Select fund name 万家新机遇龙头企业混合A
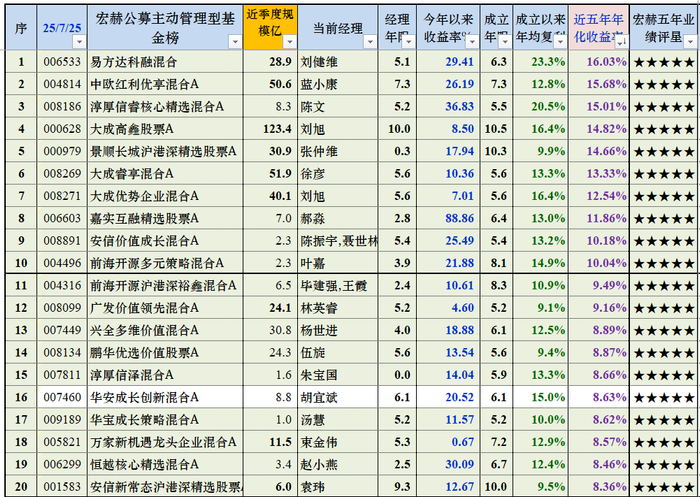 (x=163, y=442)
